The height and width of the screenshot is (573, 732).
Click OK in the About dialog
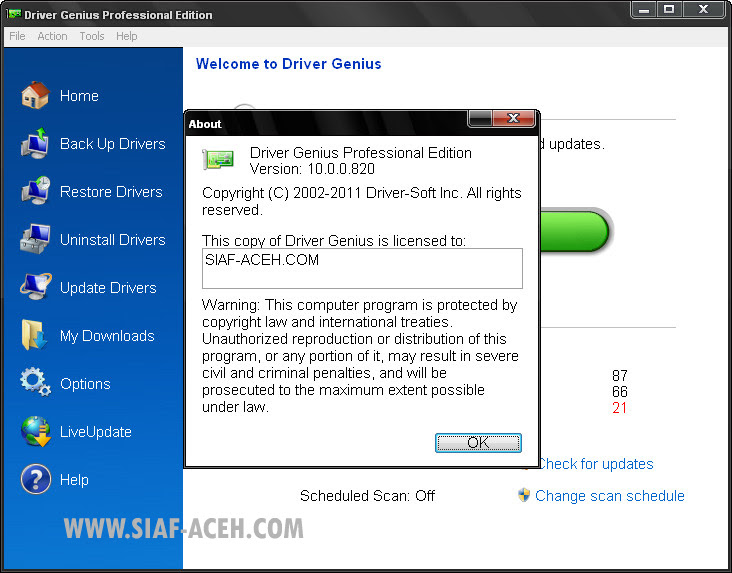coord(478,443)
